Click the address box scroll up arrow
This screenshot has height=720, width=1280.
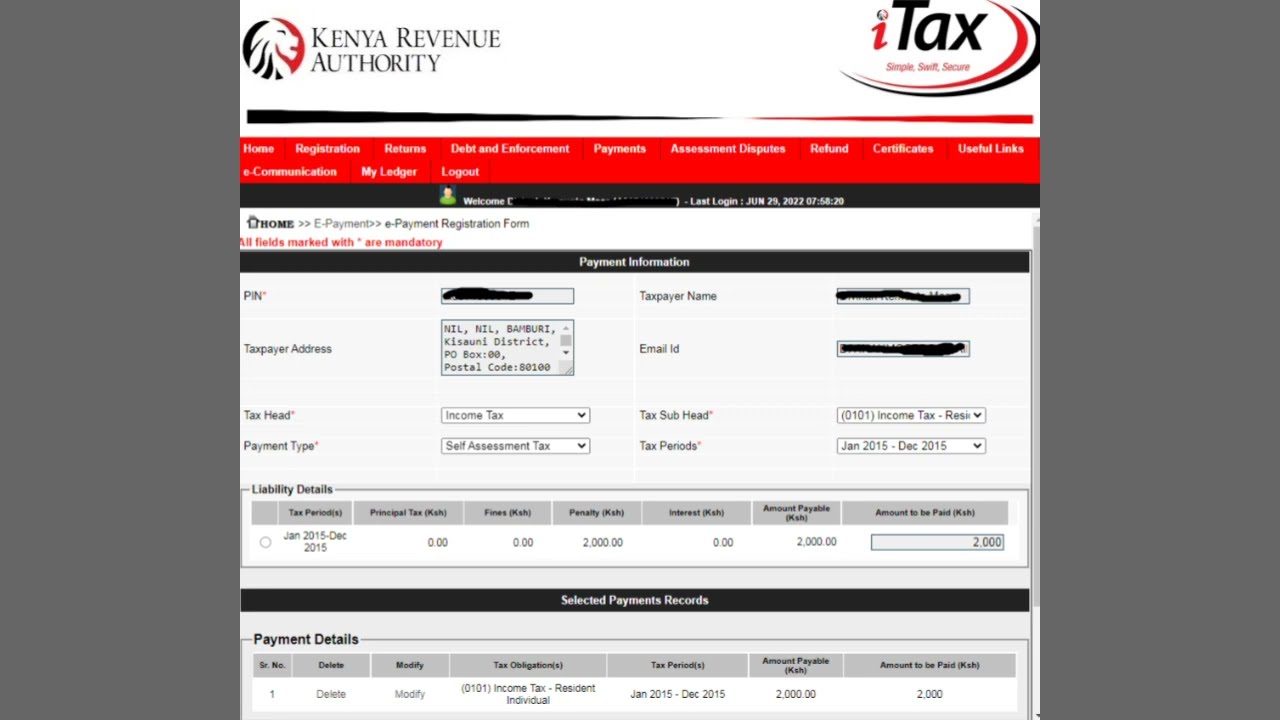(566, 328)
